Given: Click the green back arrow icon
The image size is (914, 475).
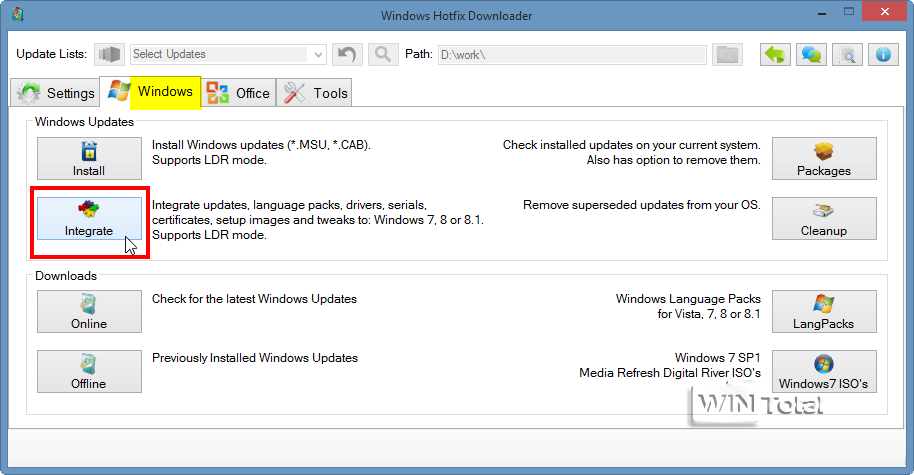Looking at the screenshot, I should tap(775, 55).
